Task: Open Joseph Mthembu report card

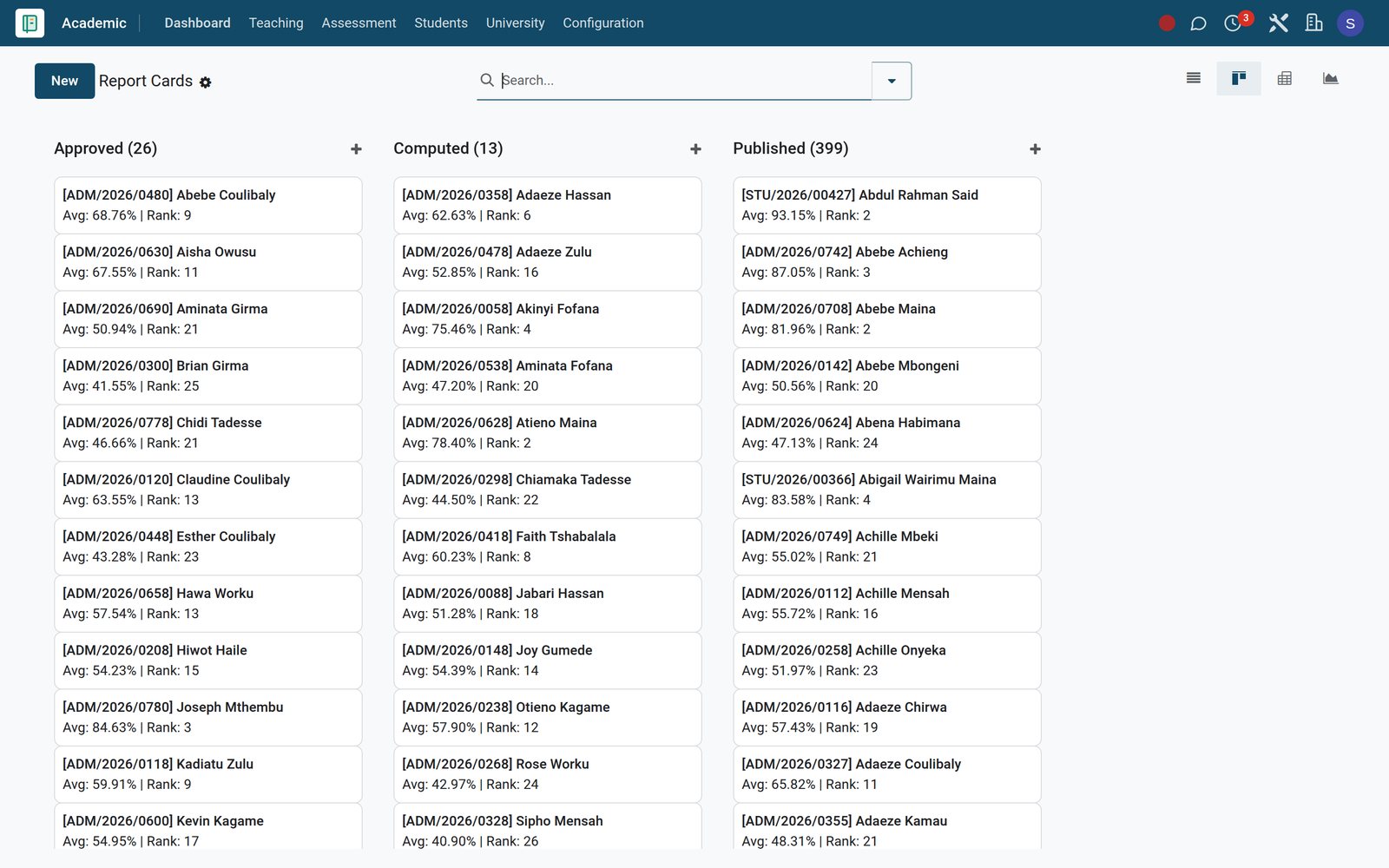Action: (208, 717)
